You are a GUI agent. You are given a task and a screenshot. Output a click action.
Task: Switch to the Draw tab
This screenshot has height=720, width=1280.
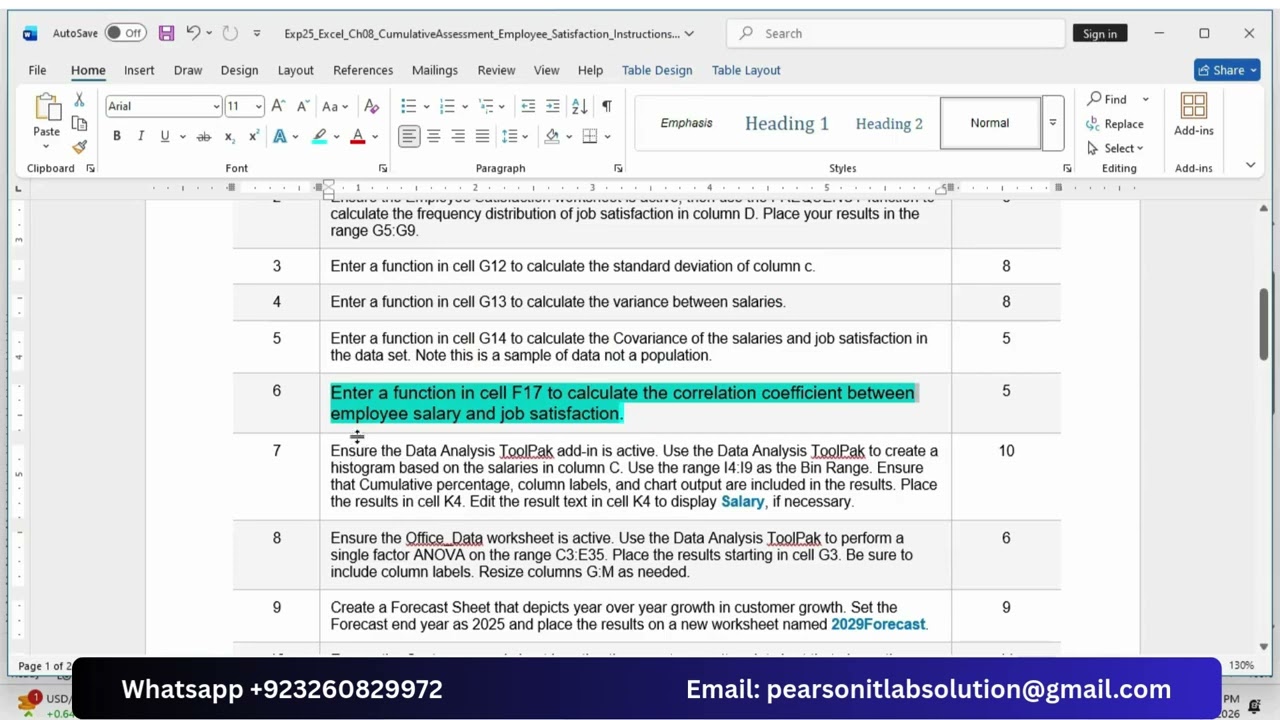click(188, 70)
